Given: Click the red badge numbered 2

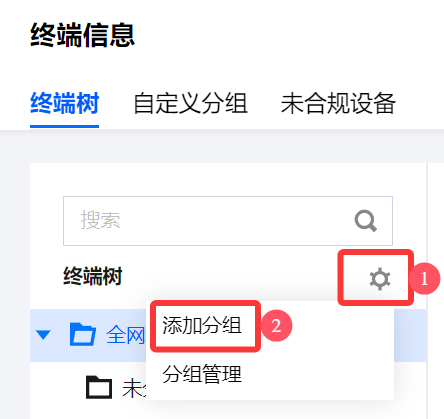Looking at the screenshot, I should click(x=276, y=326).
